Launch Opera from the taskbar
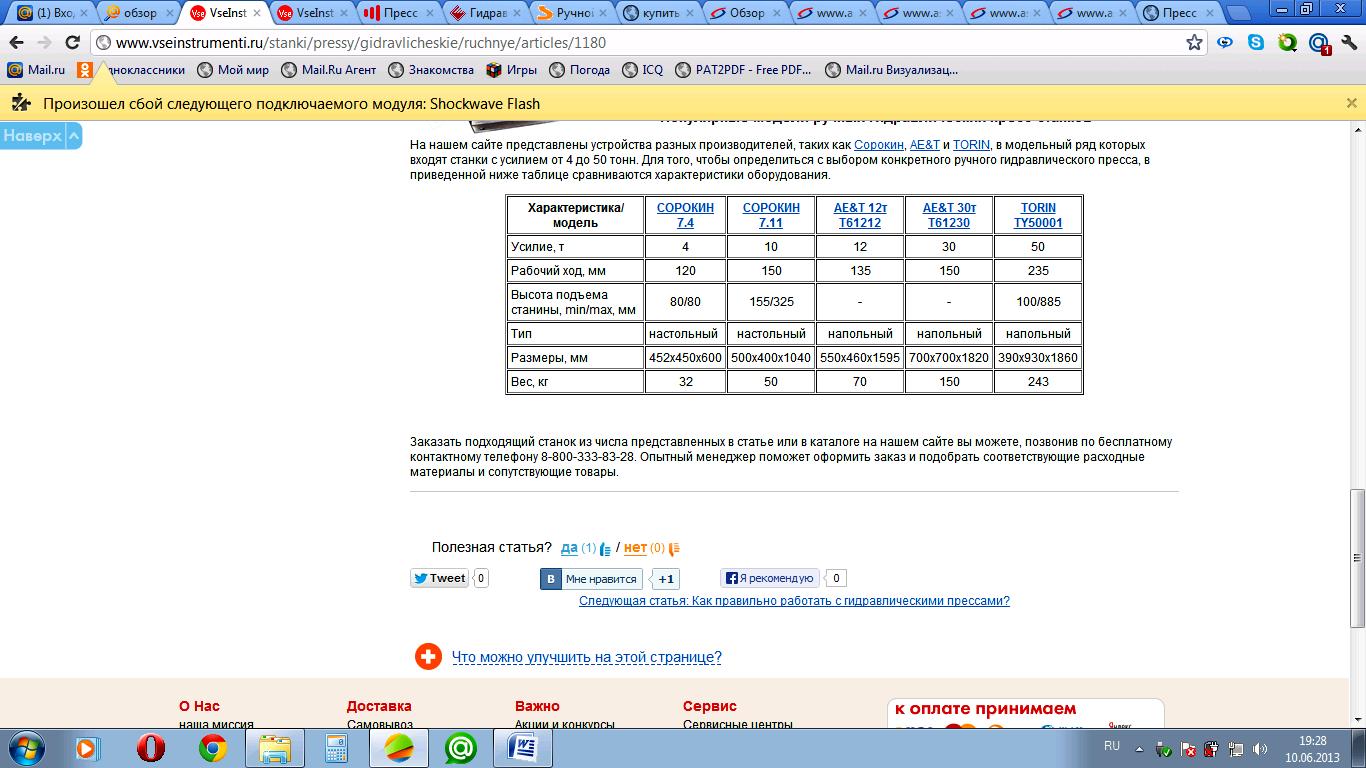The height and width of the screenshot is (768, 1366). 151,748
